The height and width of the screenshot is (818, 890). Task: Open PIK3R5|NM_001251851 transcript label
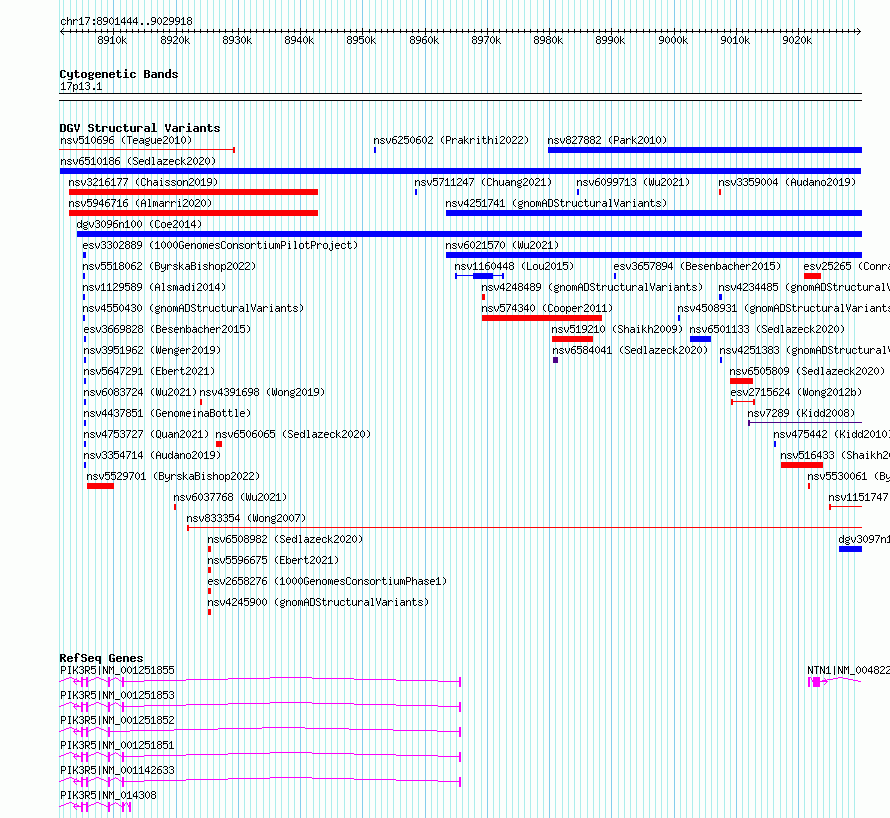point(117,745)
